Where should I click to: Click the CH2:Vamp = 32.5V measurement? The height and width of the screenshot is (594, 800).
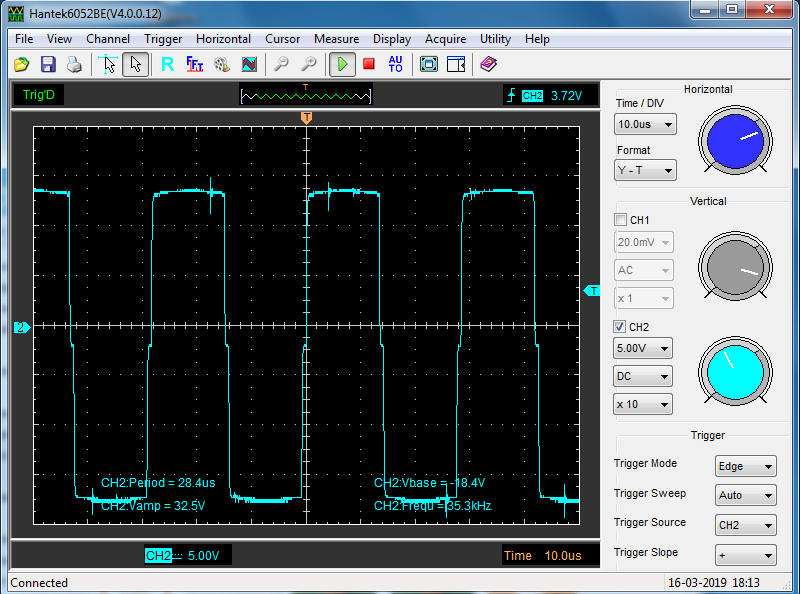click(x=153, y=506)
